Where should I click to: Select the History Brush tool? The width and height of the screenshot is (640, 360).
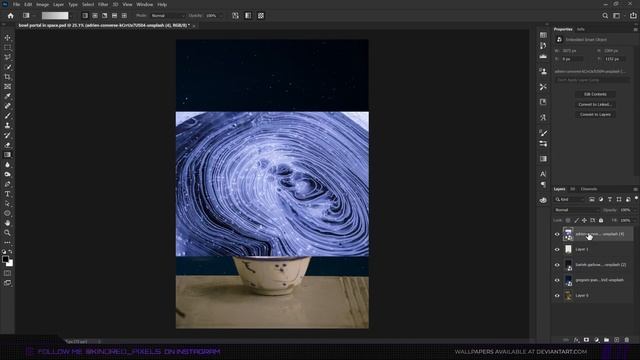7,135
